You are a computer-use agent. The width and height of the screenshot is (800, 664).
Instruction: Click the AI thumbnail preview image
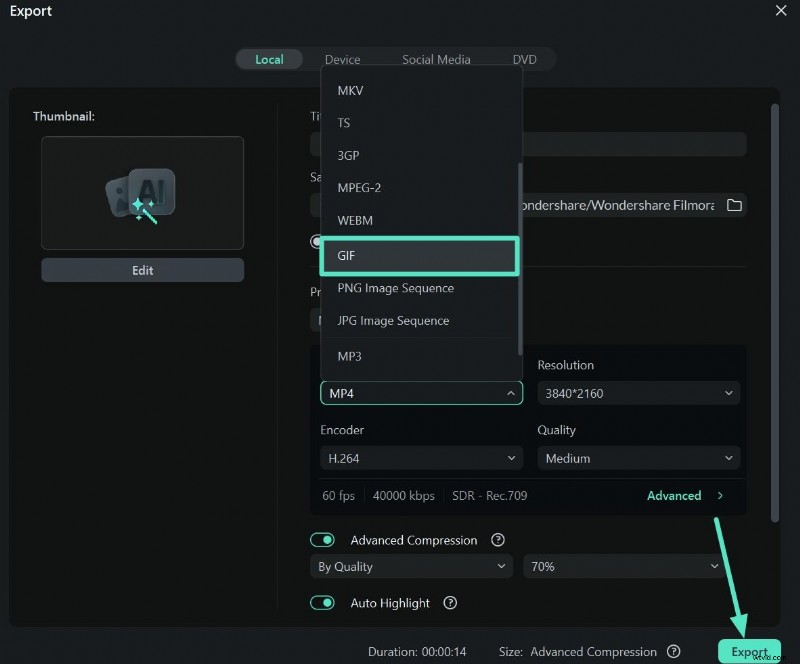[142, 192]
